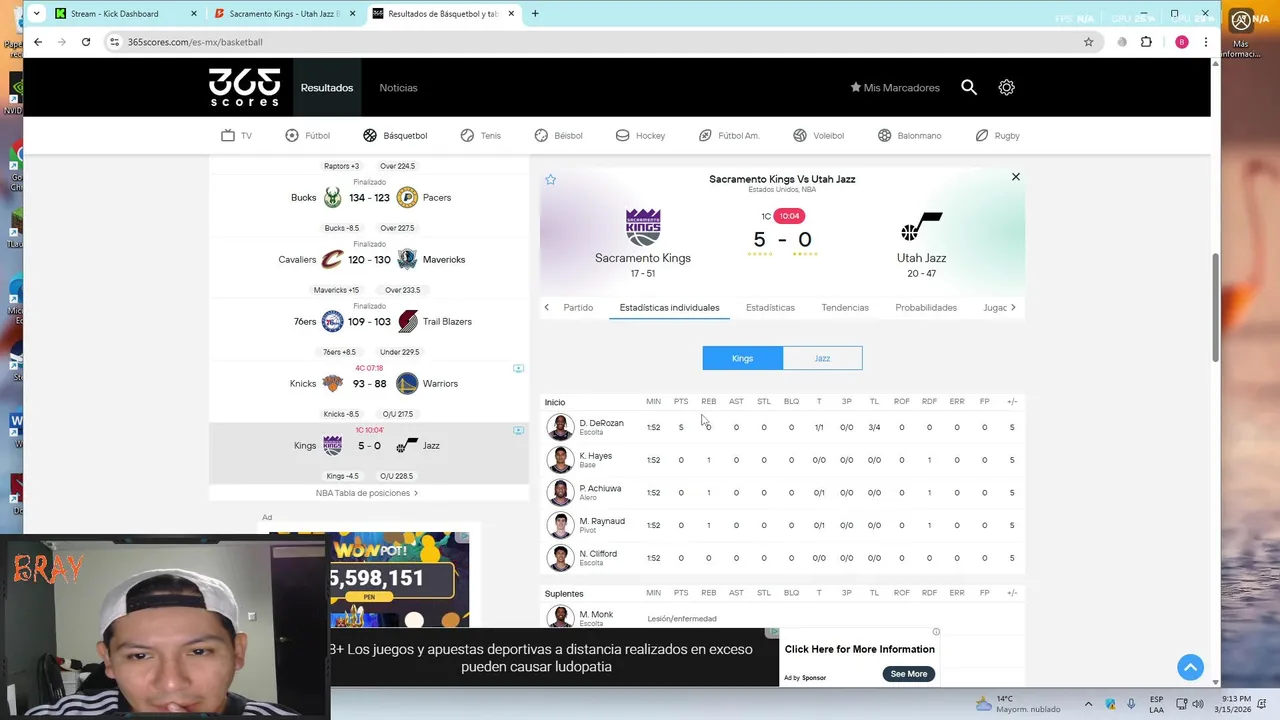This screenshot has height=720, width=1280.
Task: Click the TV icon on Knicks-Warriors game
Action: coord(518,369)
